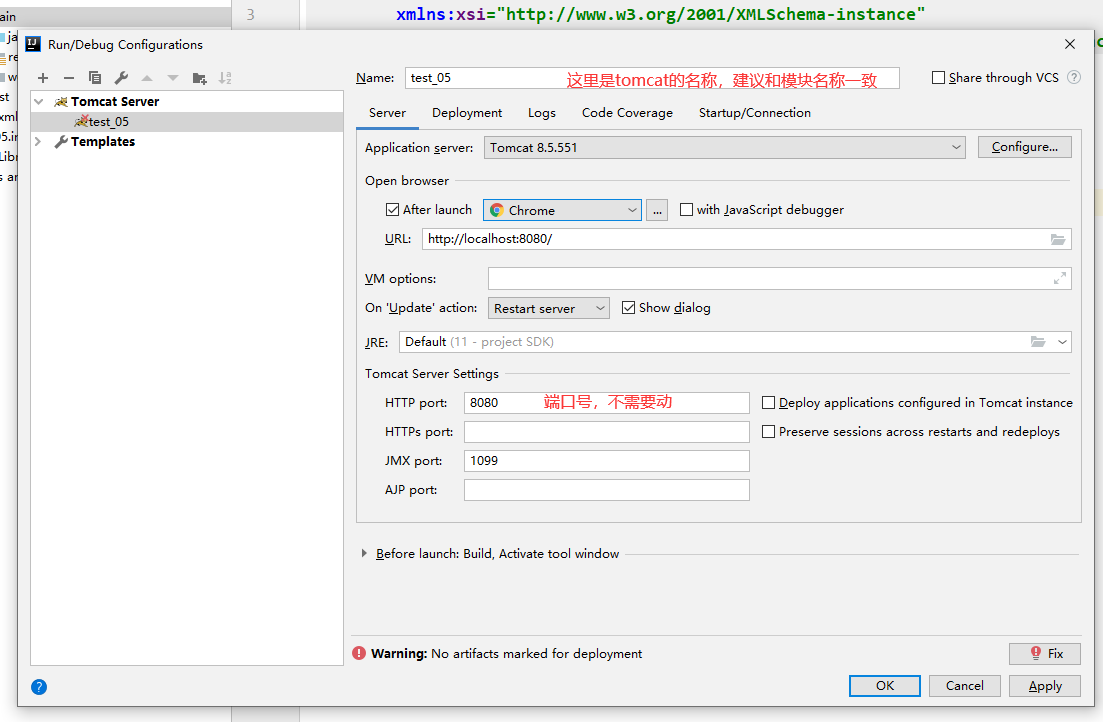Add a new configuration with plus icon
This screenshot has height=722, width=1103.
click(43, 78)
